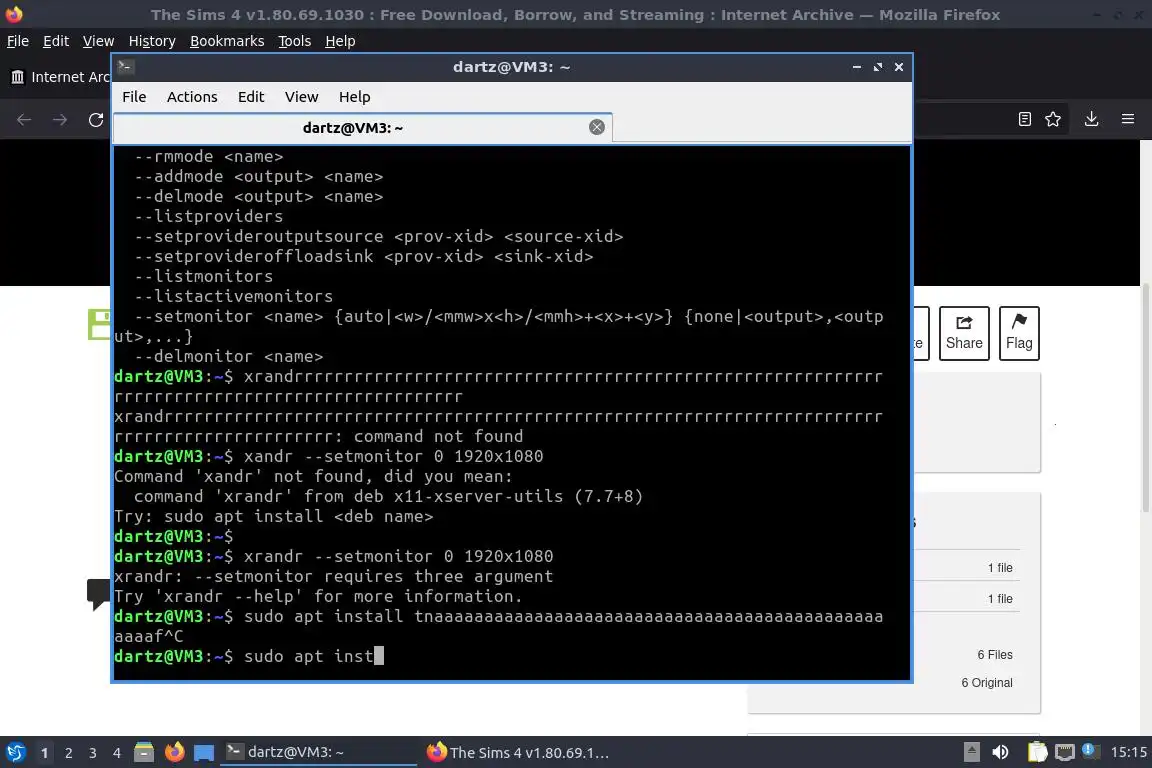Reload the page in Firefox
The image size is (1152, 768).
tap(96, 119)
